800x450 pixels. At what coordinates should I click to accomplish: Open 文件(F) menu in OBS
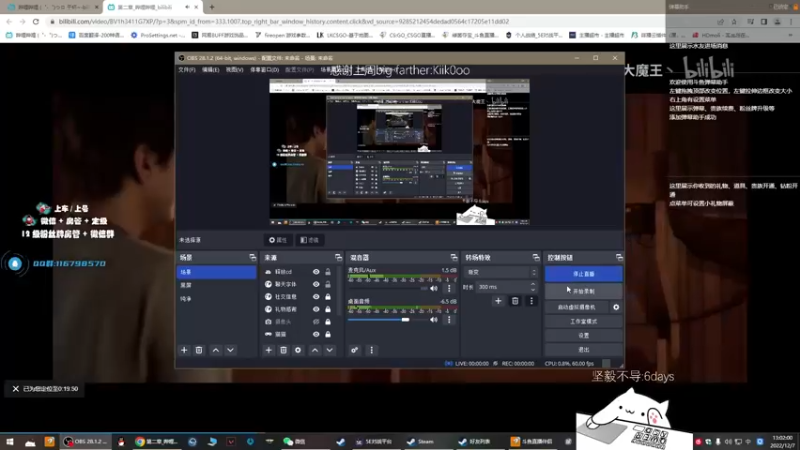[187, 70]
